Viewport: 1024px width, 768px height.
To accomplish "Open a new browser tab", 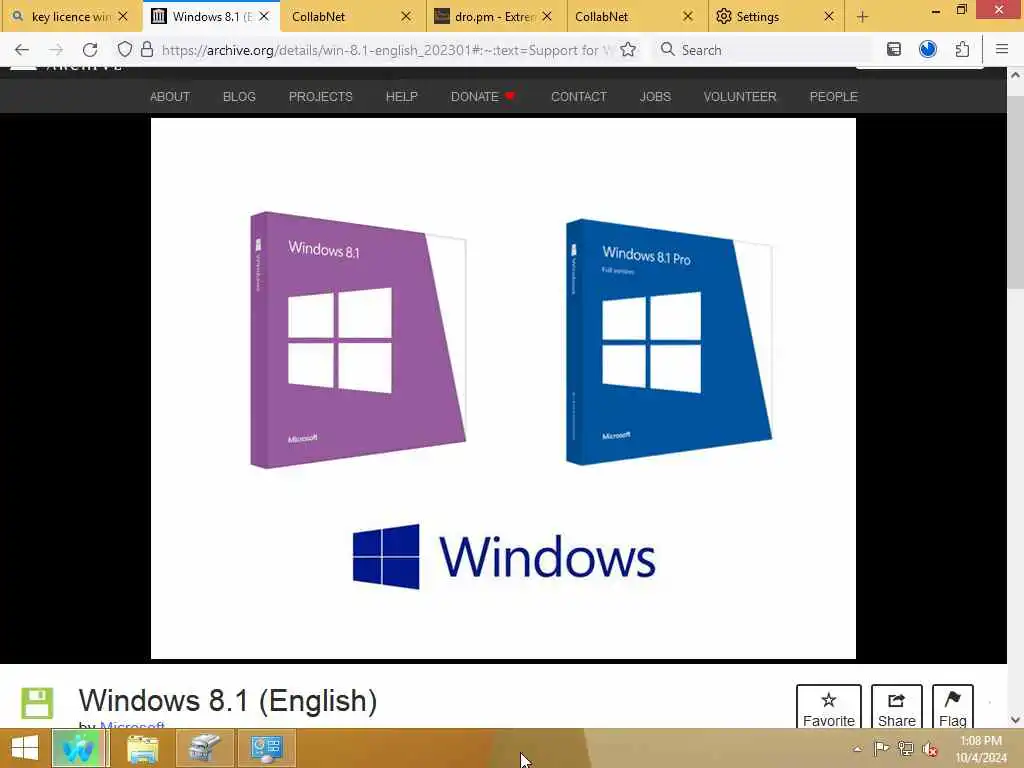I will tap(862, 17).
